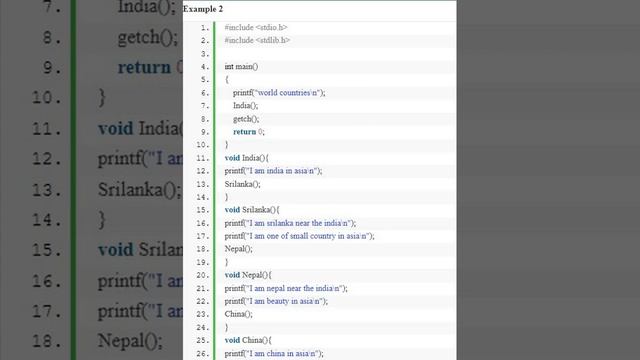Click "void Srilanka(){" in the center code panel
Screen dimensions: 640x360
tap(252, 210)
